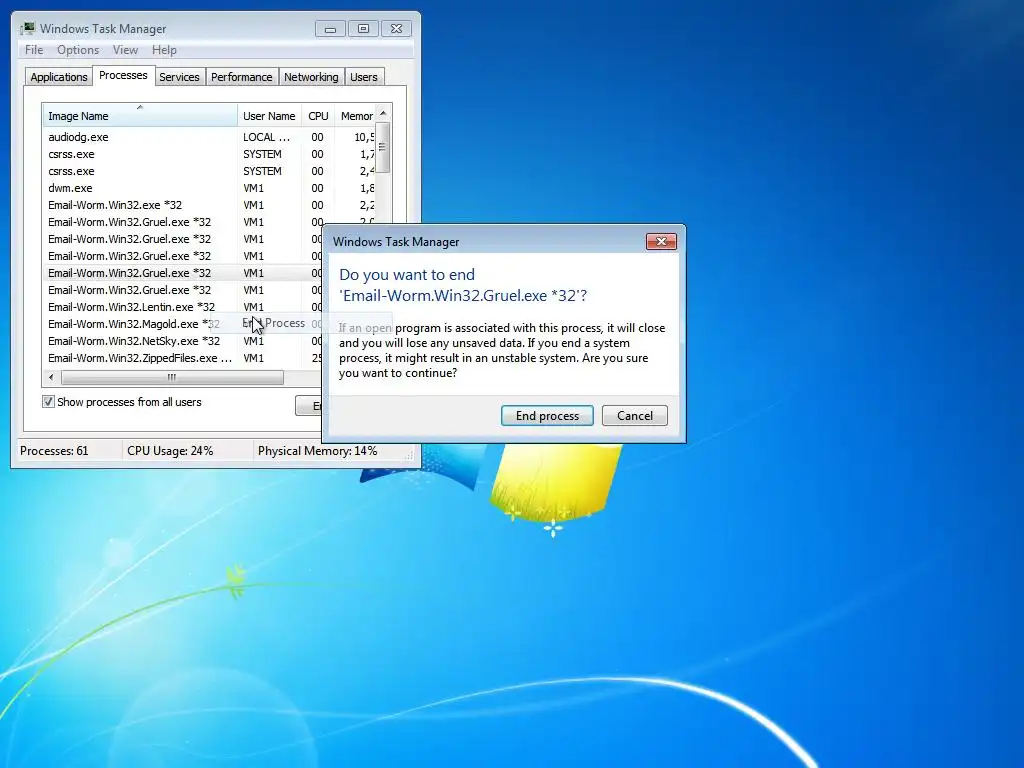The image size is (1024, 768).
Task: Close the main Task Manager window
Action: click(396, 29)
